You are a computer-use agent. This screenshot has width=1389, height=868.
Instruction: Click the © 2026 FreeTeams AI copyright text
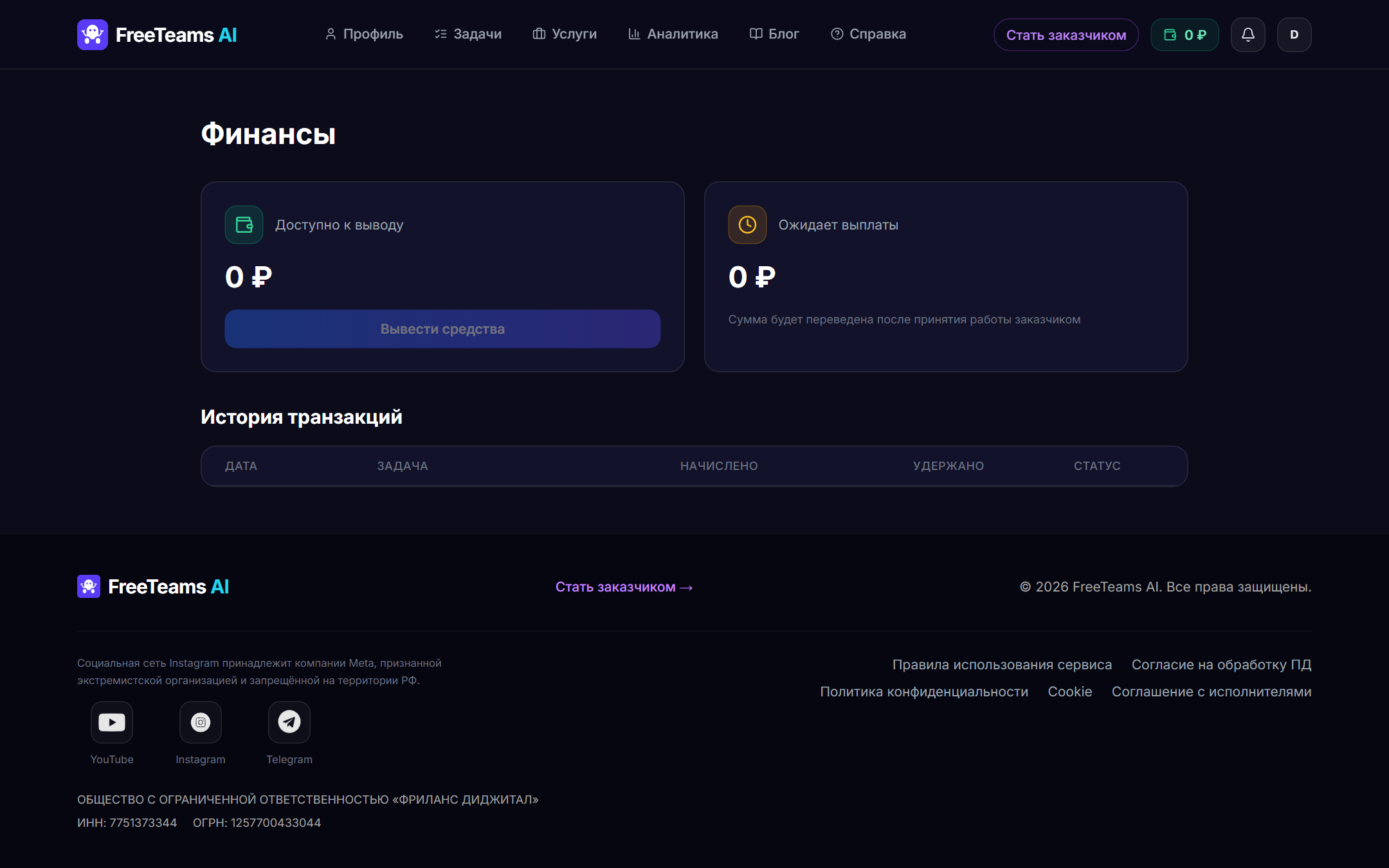click(x=1166, y=587)
